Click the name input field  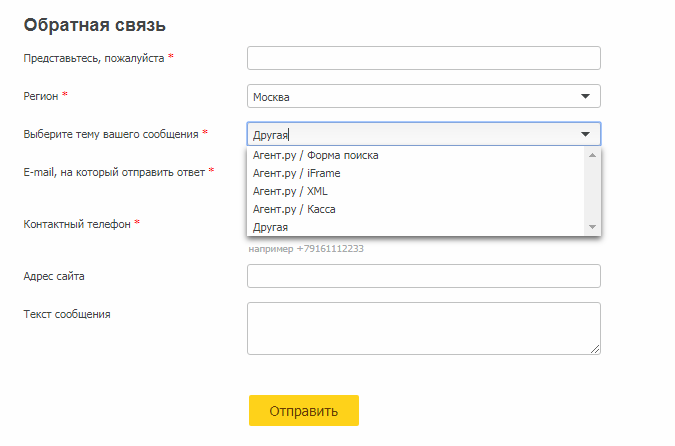(424, 58)
